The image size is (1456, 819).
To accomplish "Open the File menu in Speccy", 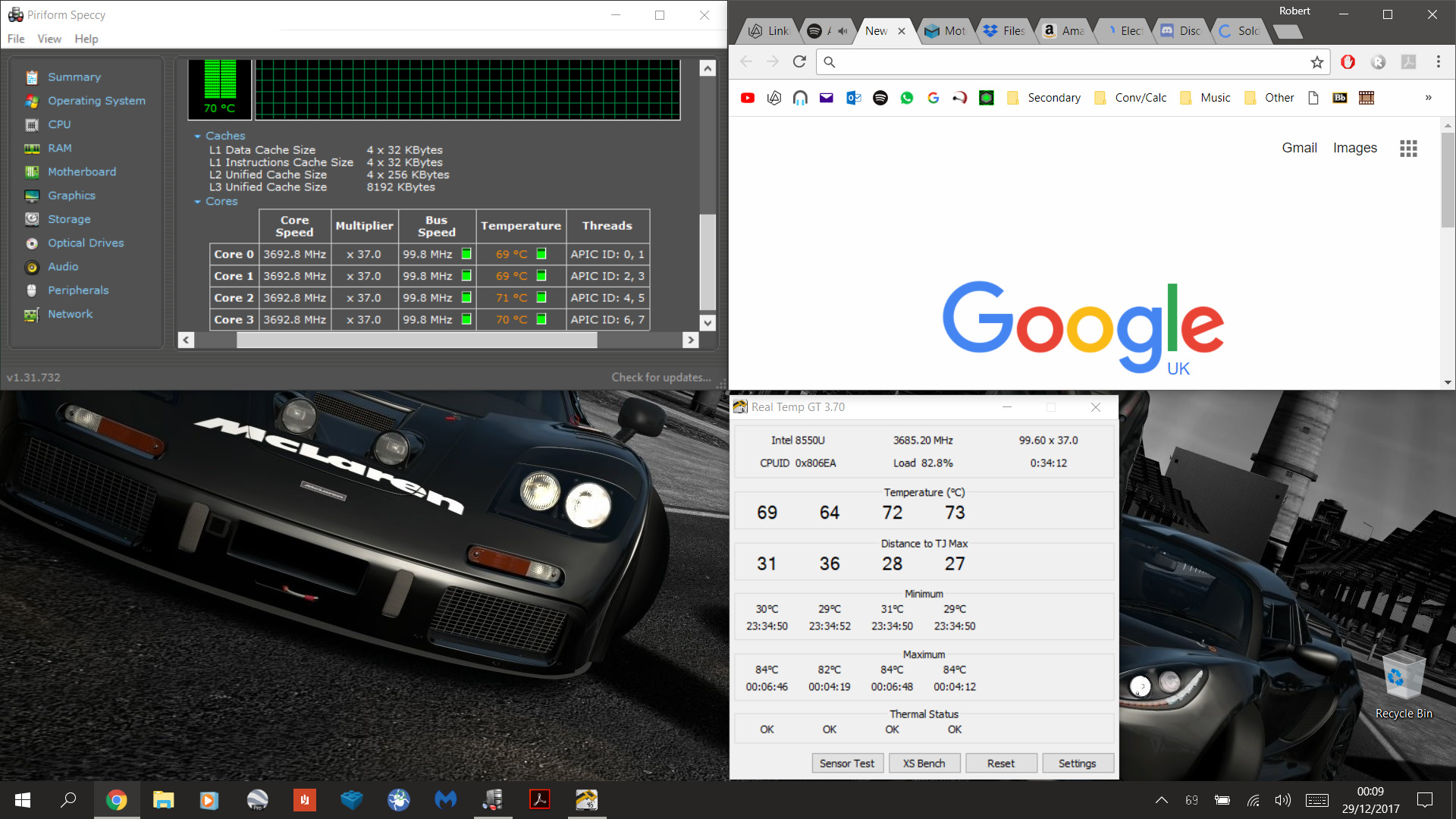I will (16, 39).
